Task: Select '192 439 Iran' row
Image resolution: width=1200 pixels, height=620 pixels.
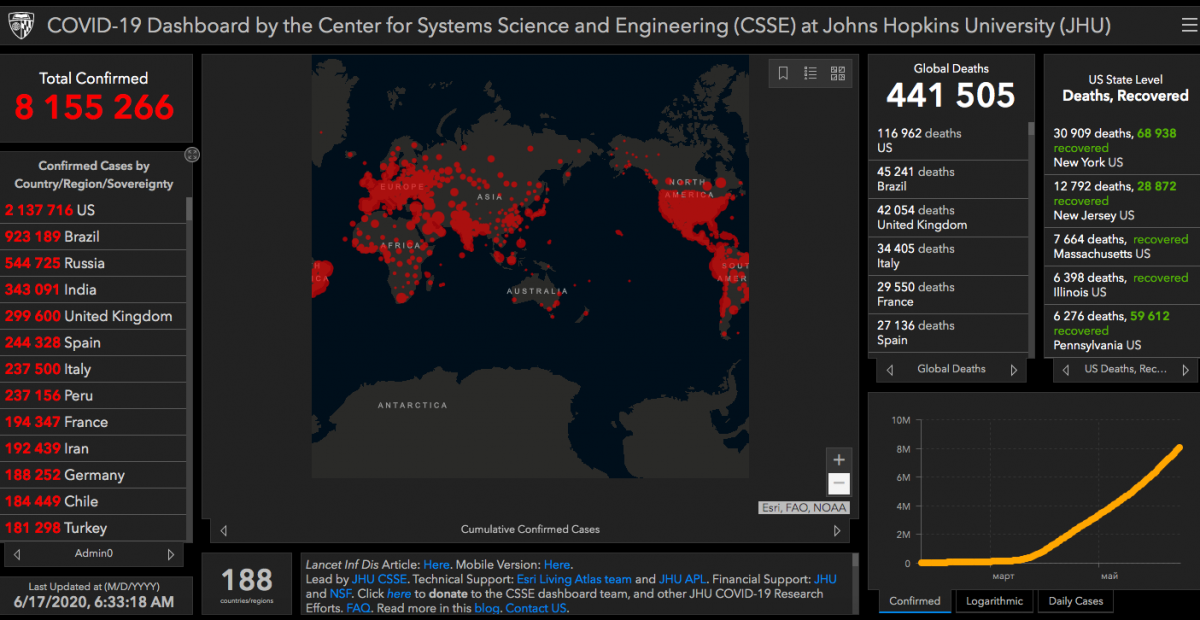Action: [93, 449]
